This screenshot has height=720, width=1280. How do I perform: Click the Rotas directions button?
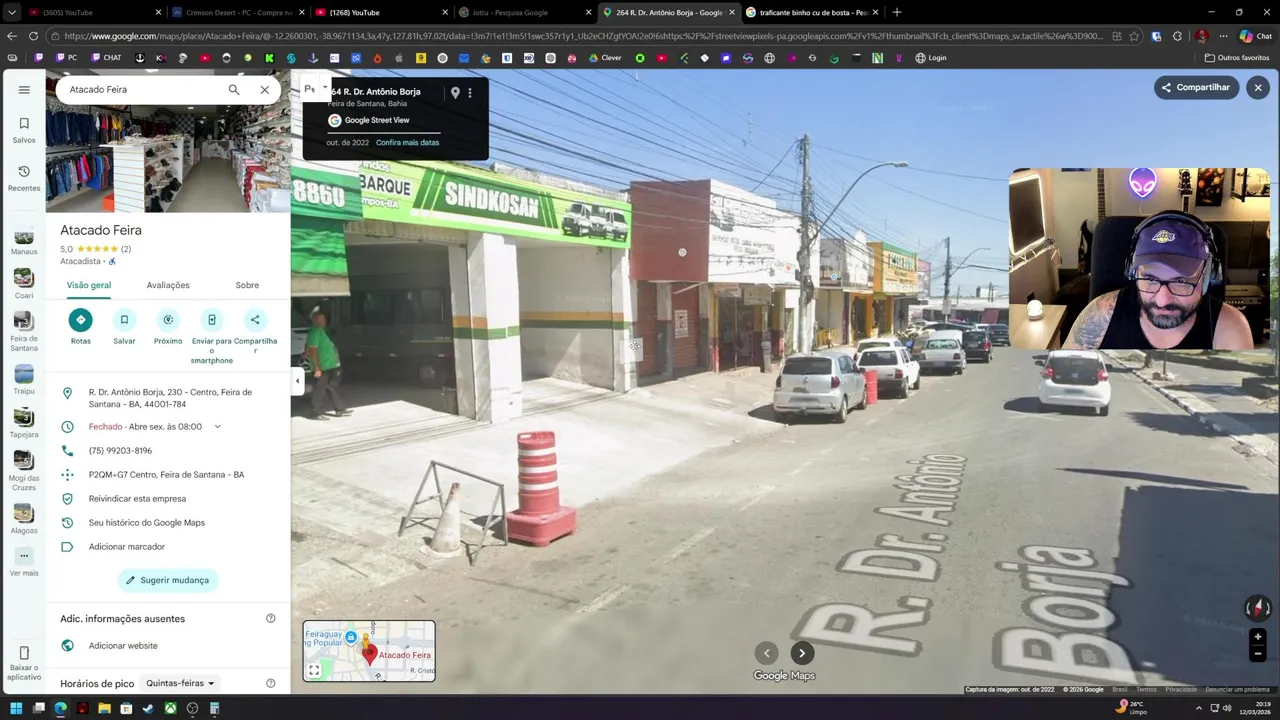pyautogui.click(x=81, y=320)
